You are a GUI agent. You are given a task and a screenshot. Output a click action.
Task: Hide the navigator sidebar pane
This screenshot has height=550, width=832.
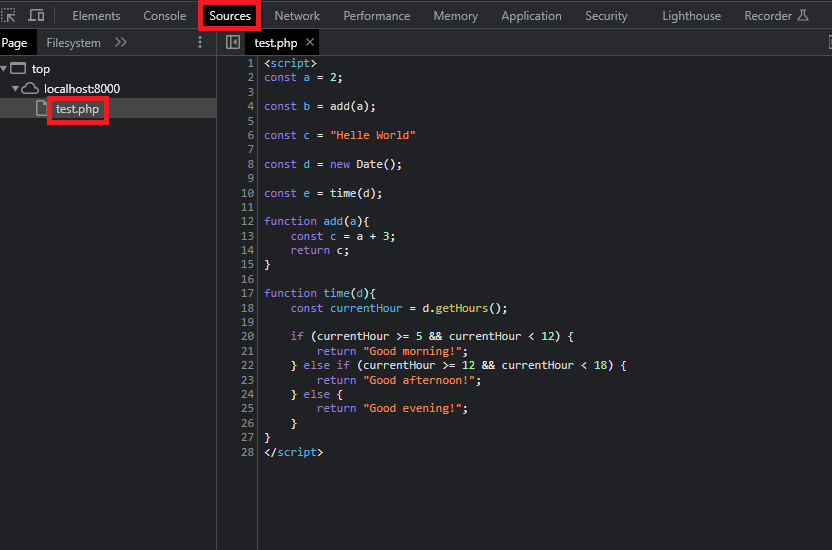pyautogui.click(x=233, y=43)
